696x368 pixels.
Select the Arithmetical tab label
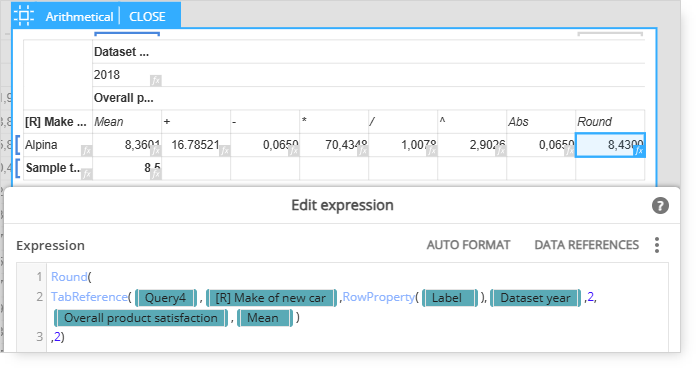click(79, 17)
